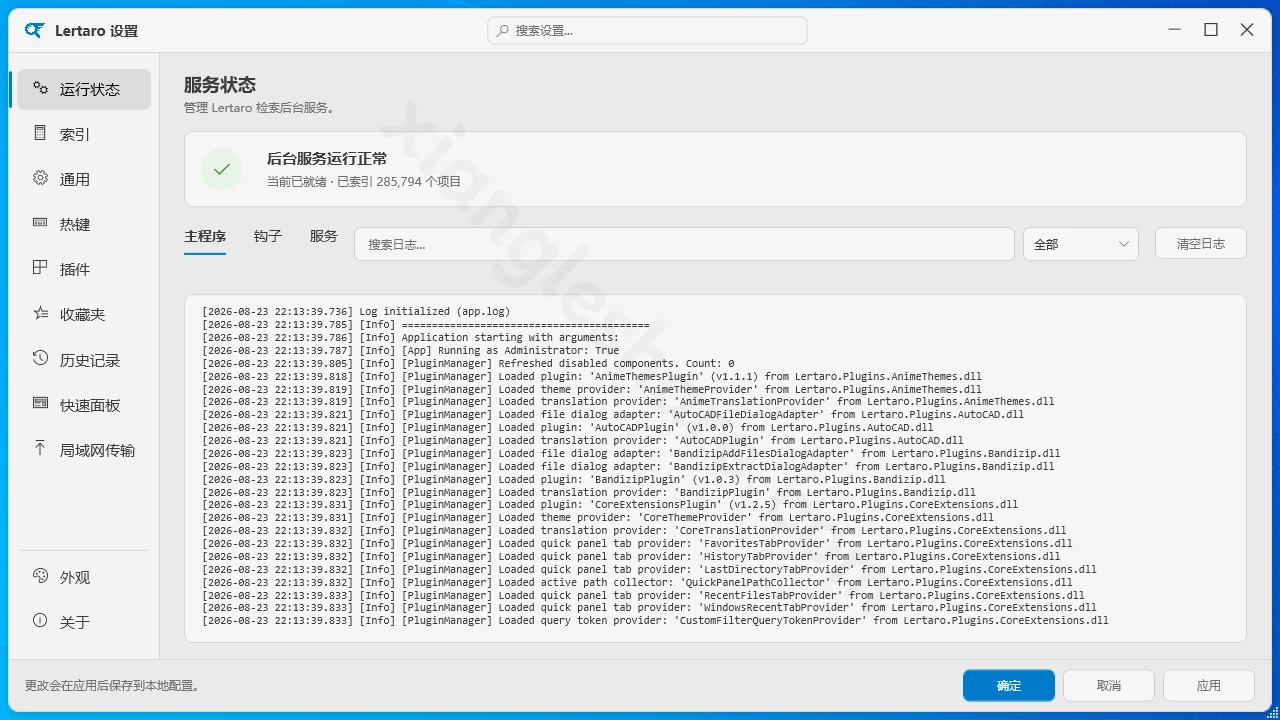Open the 运行状态 page

coord(84,89)
